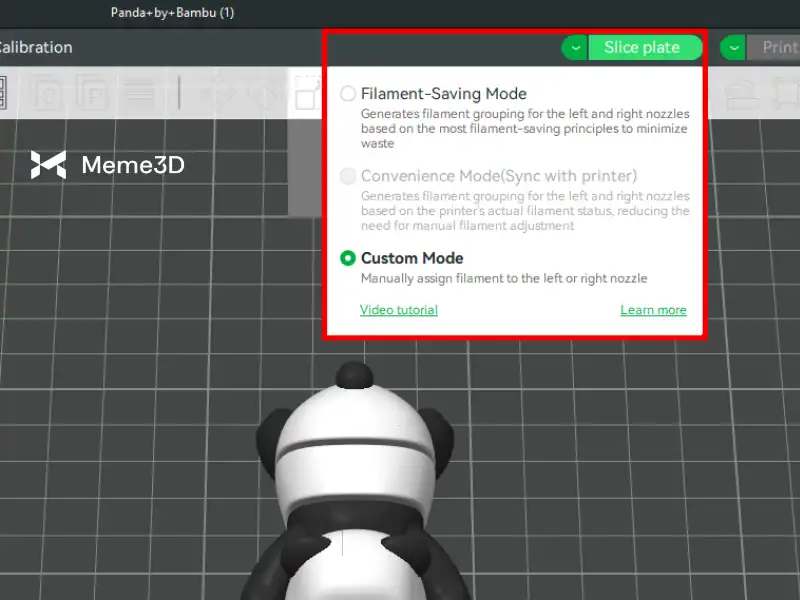Click the open-box icon right of the popup
This screenshot has width=800, height=600.
[x=741, y=93]
